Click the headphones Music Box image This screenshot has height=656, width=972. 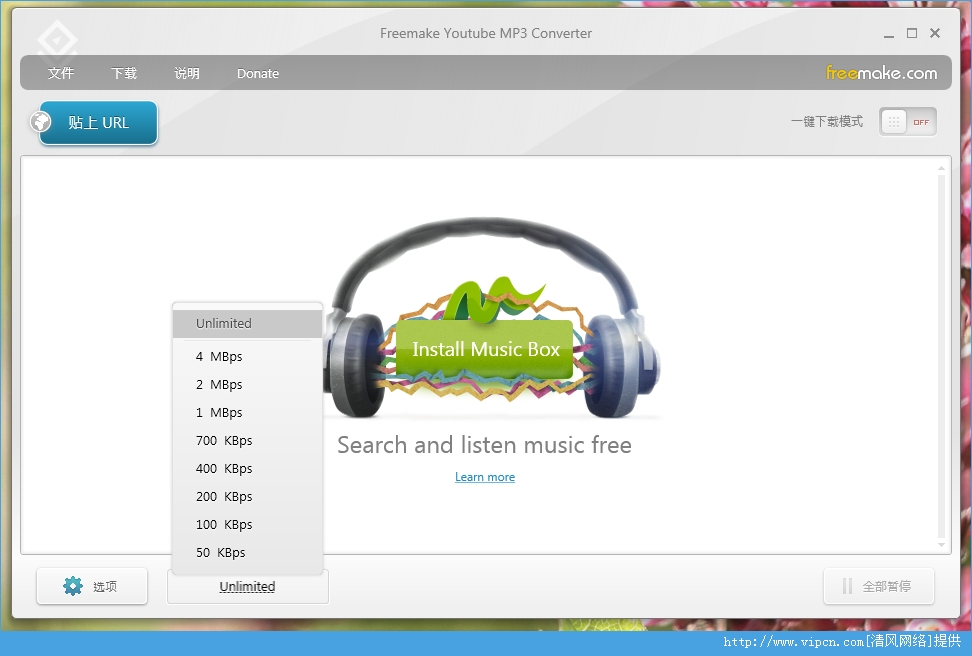493,317
